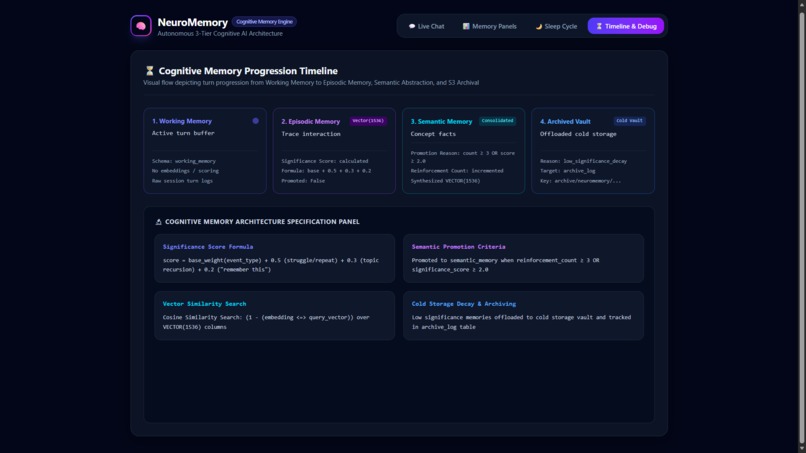Select the Working Memory card title
Screen dimensions: 806x453
pos(182,121)
